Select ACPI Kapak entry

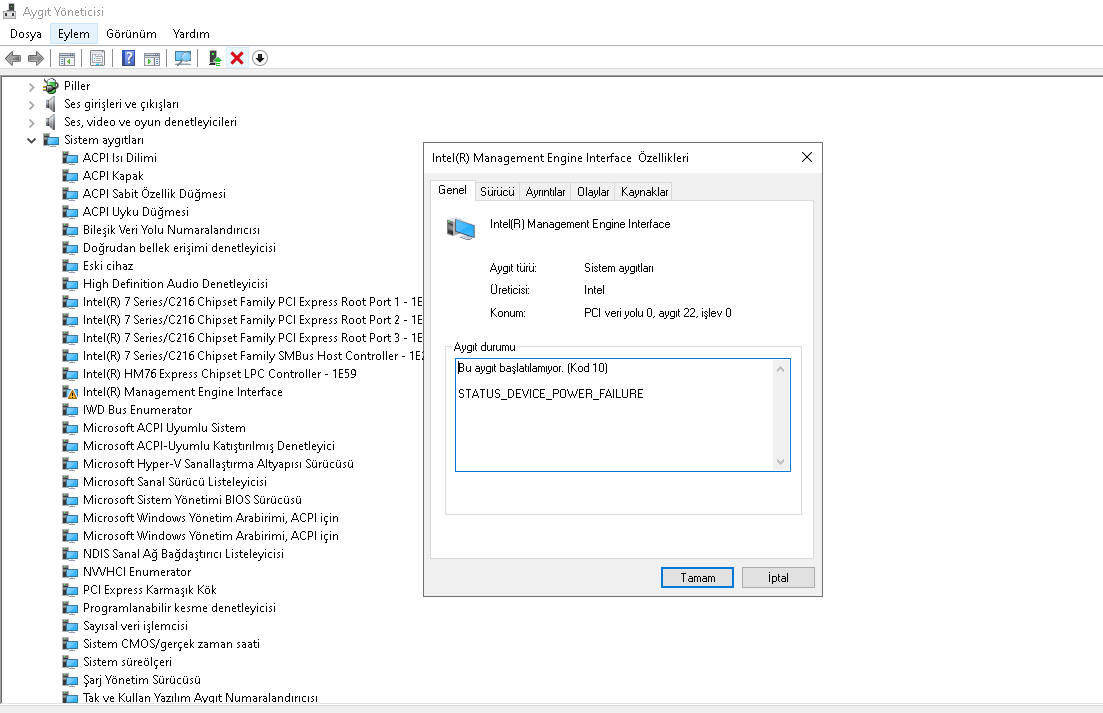tap(113, 176)
